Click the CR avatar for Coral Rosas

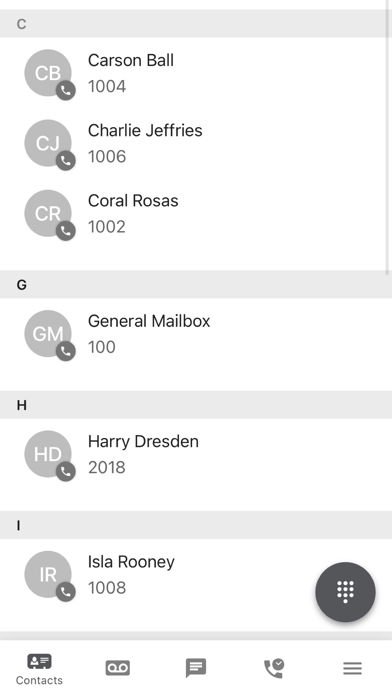point(48,213)
